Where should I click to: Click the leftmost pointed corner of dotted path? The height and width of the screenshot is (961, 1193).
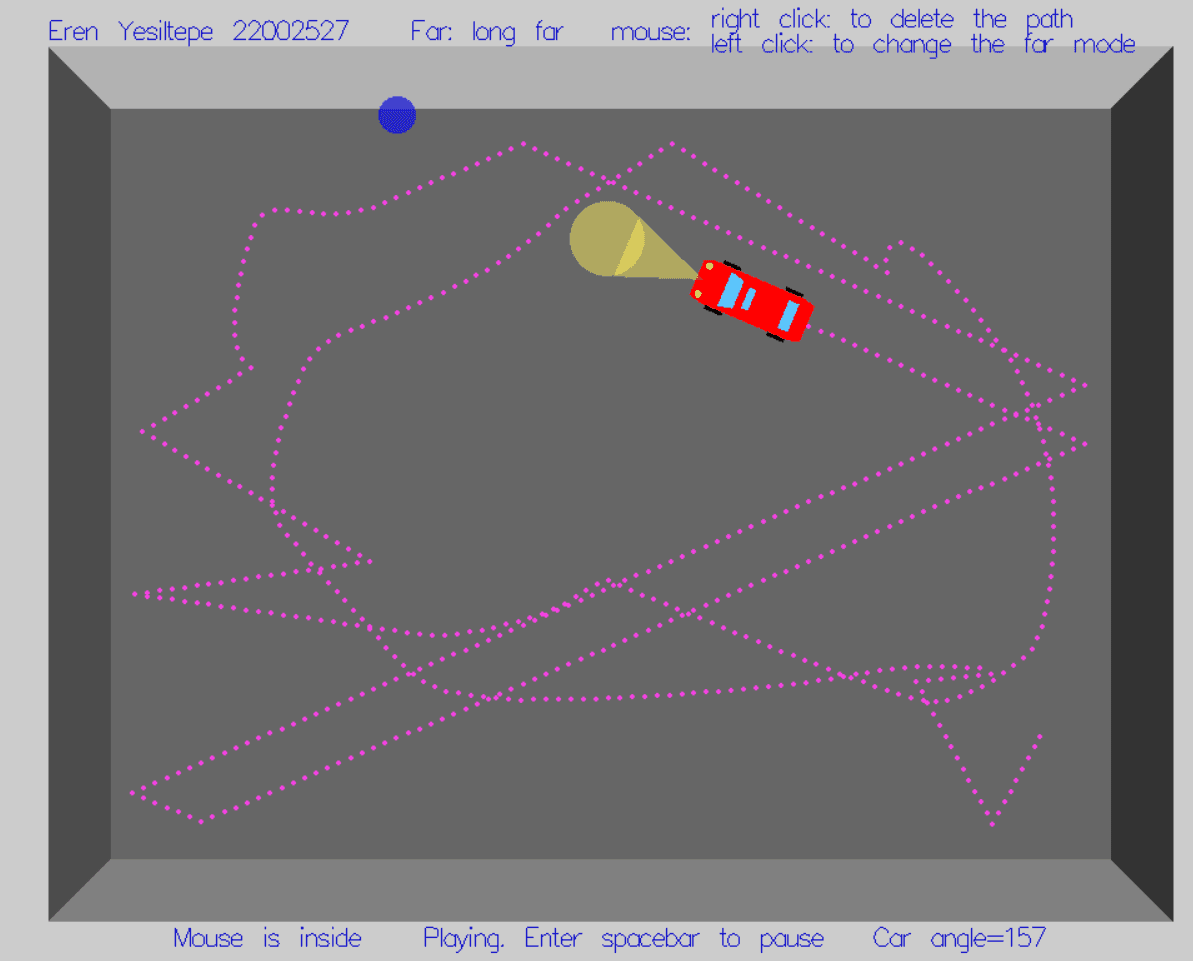tap(142, 431)
